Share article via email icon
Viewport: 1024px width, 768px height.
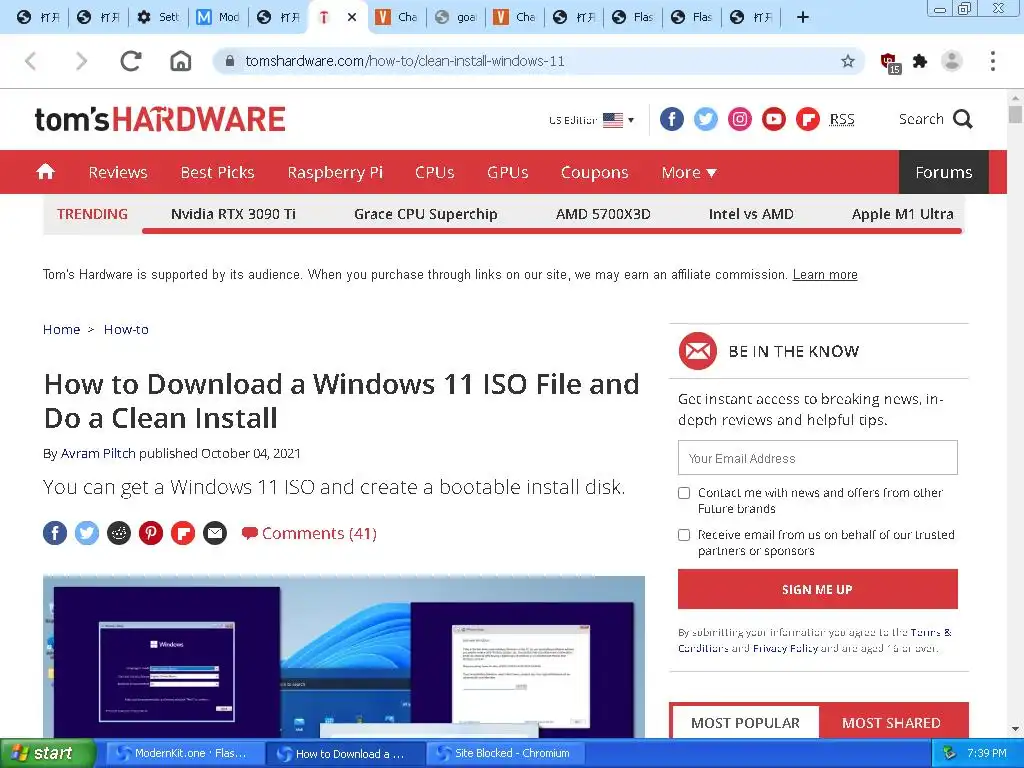pos(215,534)
